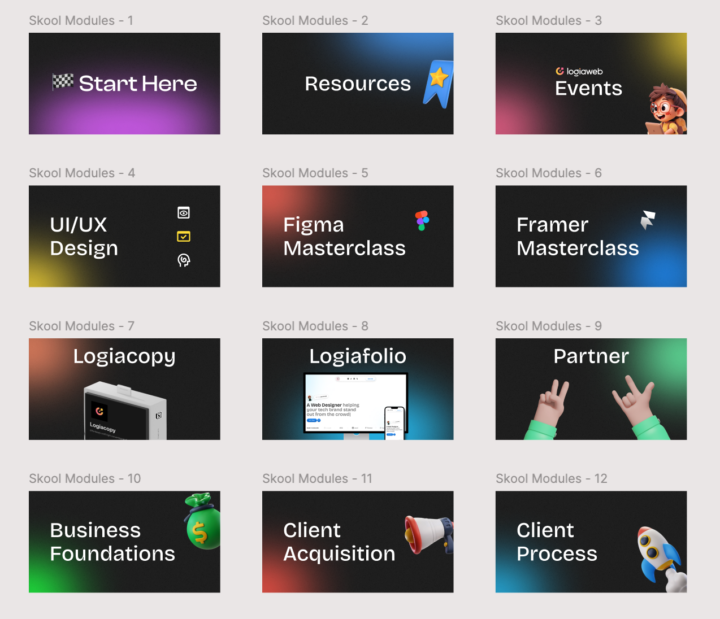Click the 'Skool Modules - 2' frame label
Image resolution: width=720 pixels, height=619 pixels.
(x=315, y=21)
